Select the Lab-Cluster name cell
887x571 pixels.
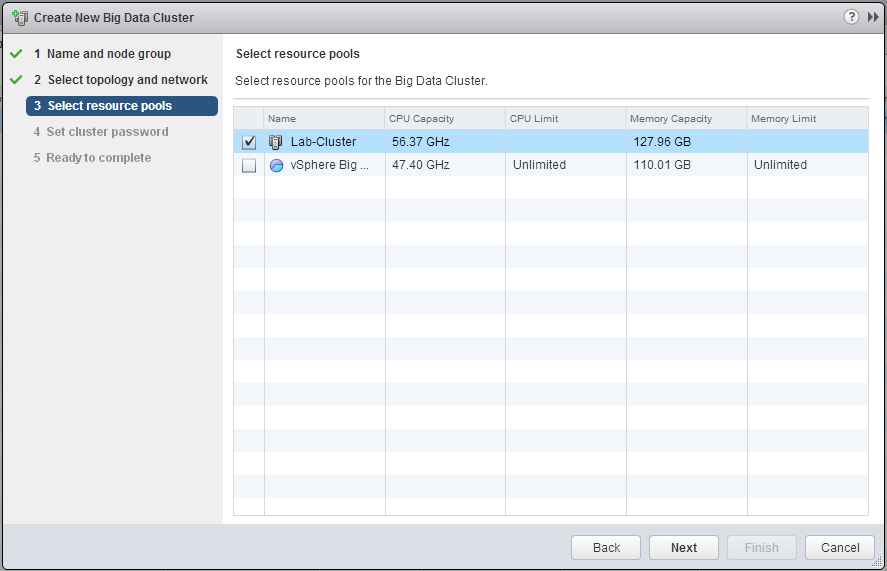[325, 142]
